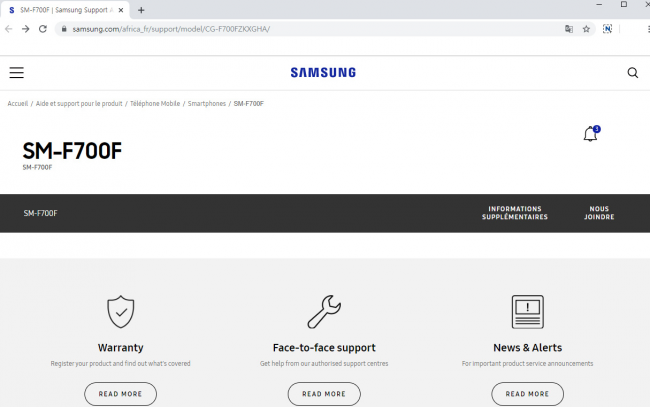Go back with browser back arrow
650x407 pixels.
8,29
